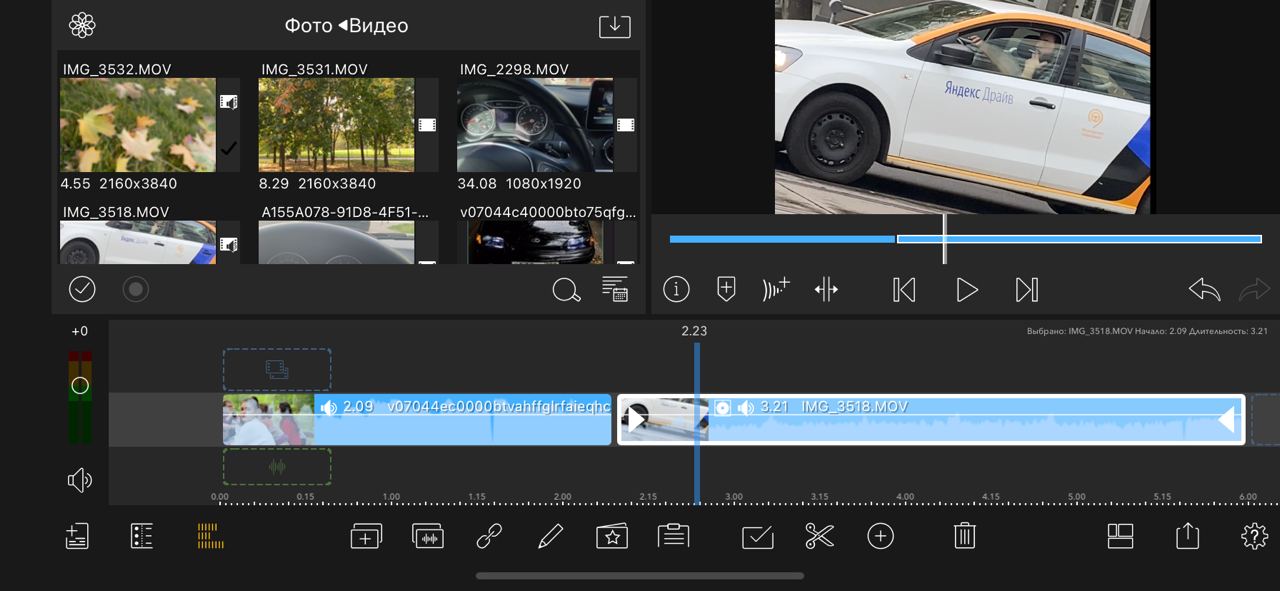Select the v07044ec0000 timeline clip
The width and height of the screenshot is (1280, 591).
pyautogui.click(x=417, y=419)
